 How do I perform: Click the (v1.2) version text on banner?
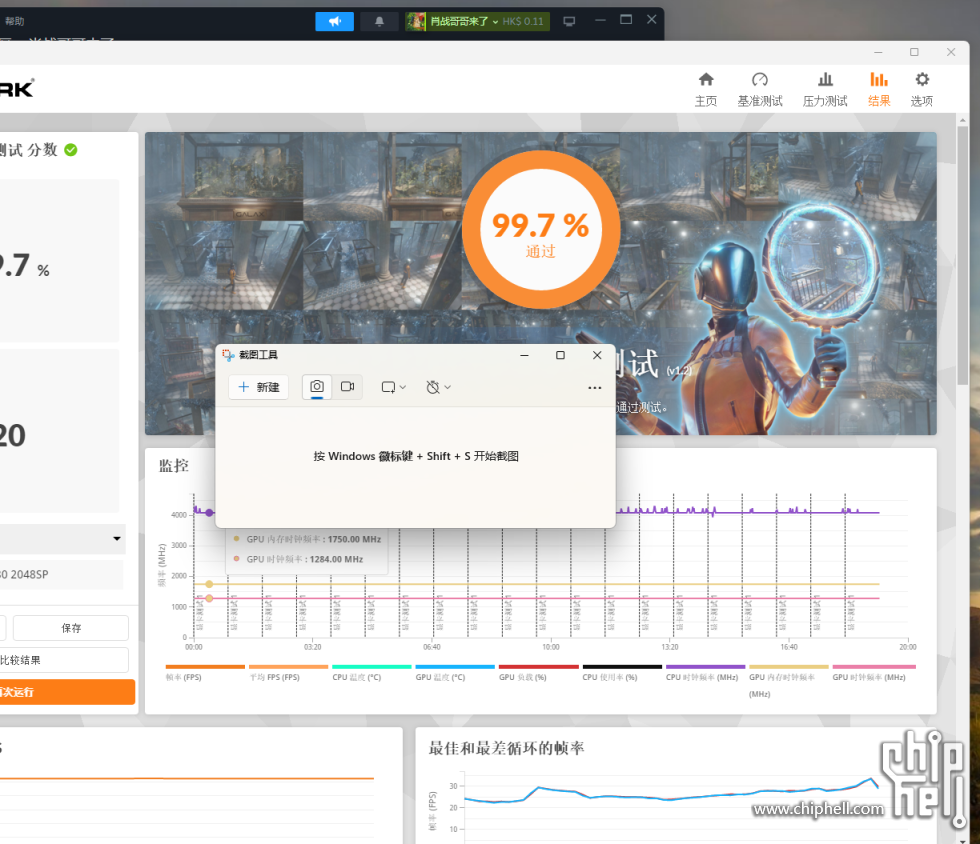click(679, 371)
